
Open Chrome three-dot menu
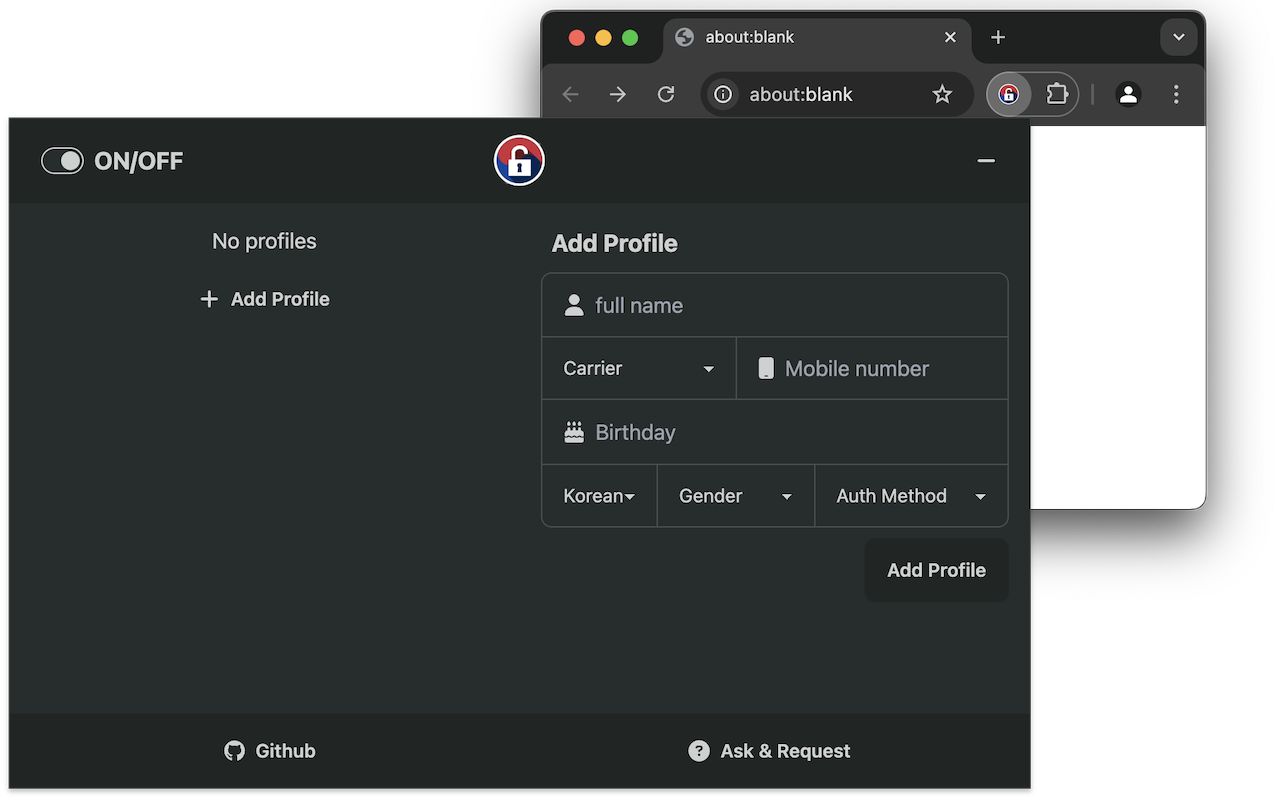[1176, 94]
